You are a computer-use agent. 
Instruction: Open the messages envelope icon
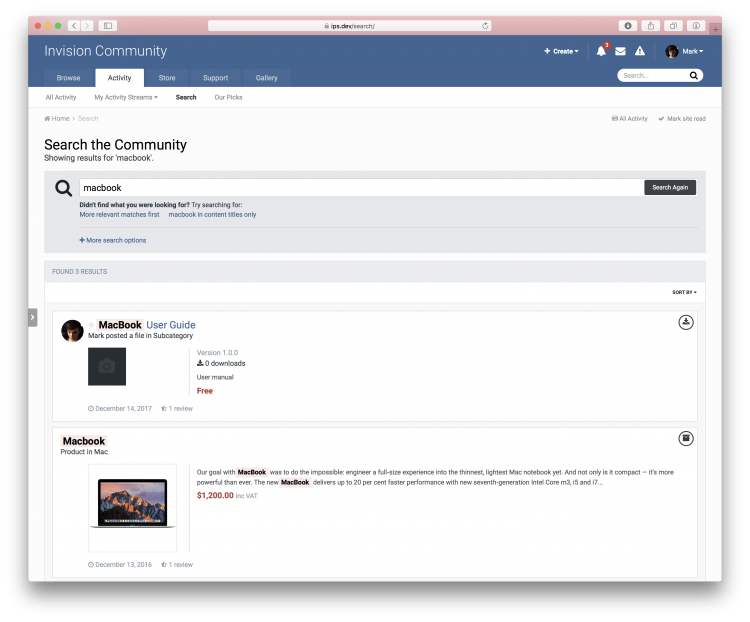620,51
